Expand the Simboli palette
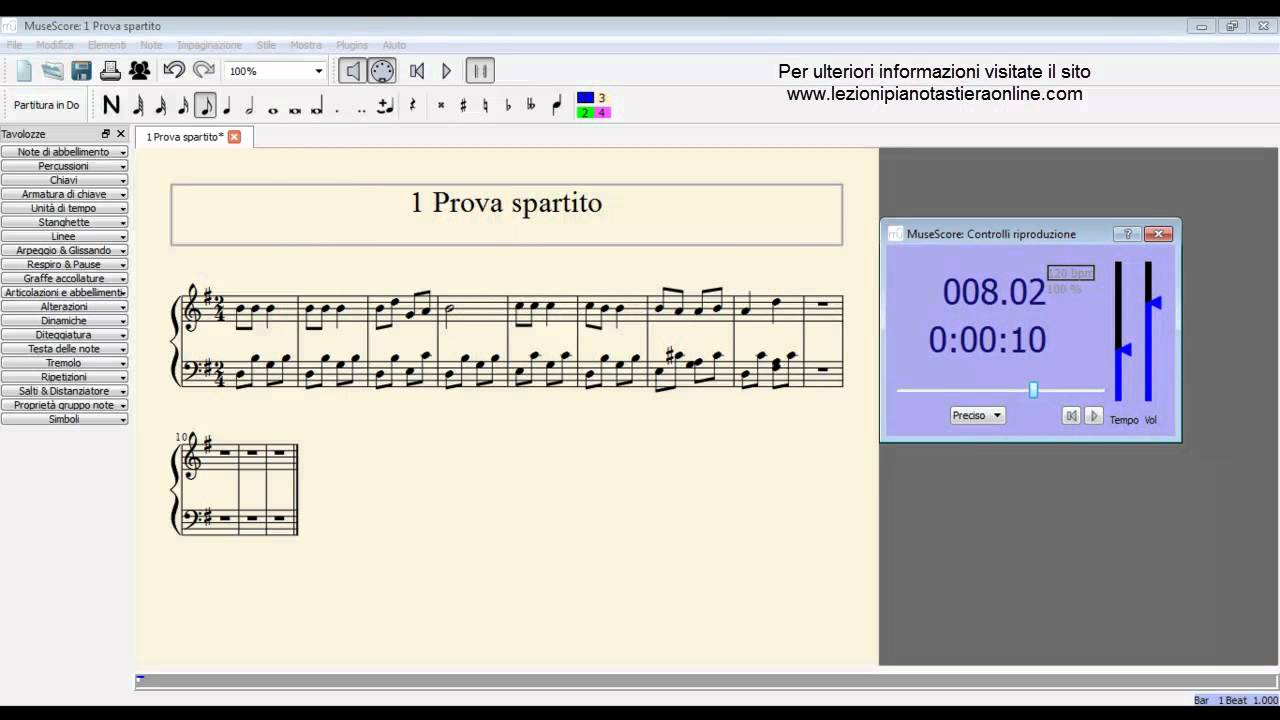This screenshot has height=720, width=1280. [64, 419]
